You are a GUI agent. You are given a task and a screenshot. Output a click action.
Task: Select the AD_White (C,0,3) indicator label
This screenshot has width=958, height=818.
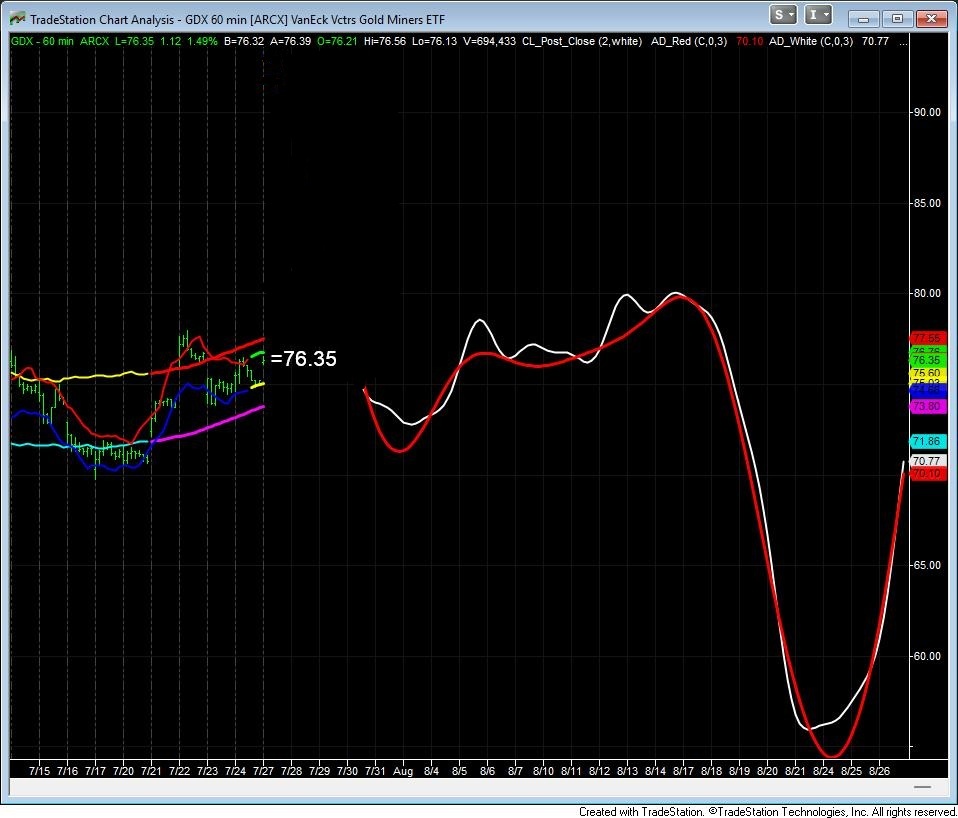click(x=811, y=42)
